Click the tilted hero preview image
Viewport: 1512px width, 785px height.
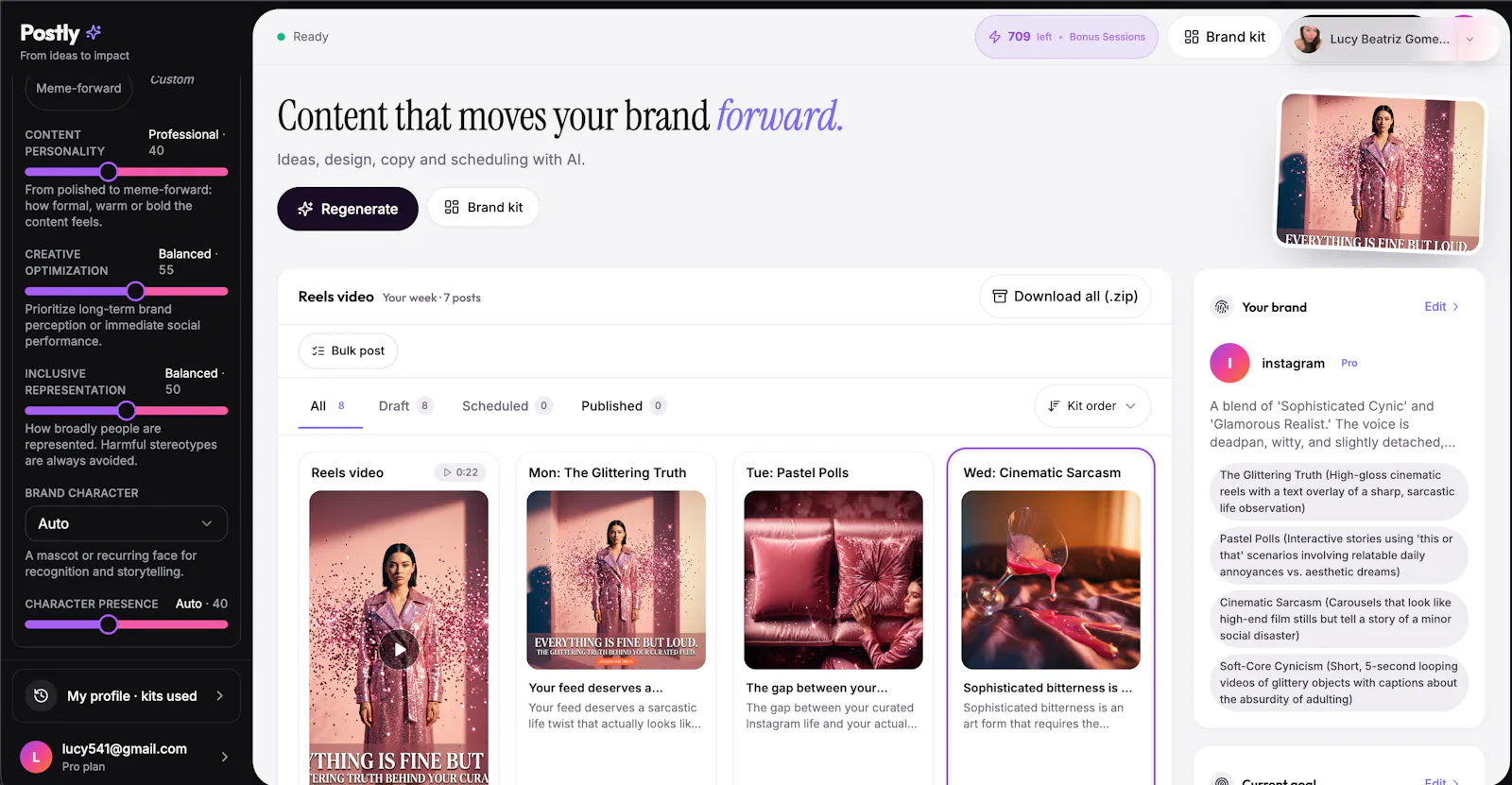tap(1380, 172)
